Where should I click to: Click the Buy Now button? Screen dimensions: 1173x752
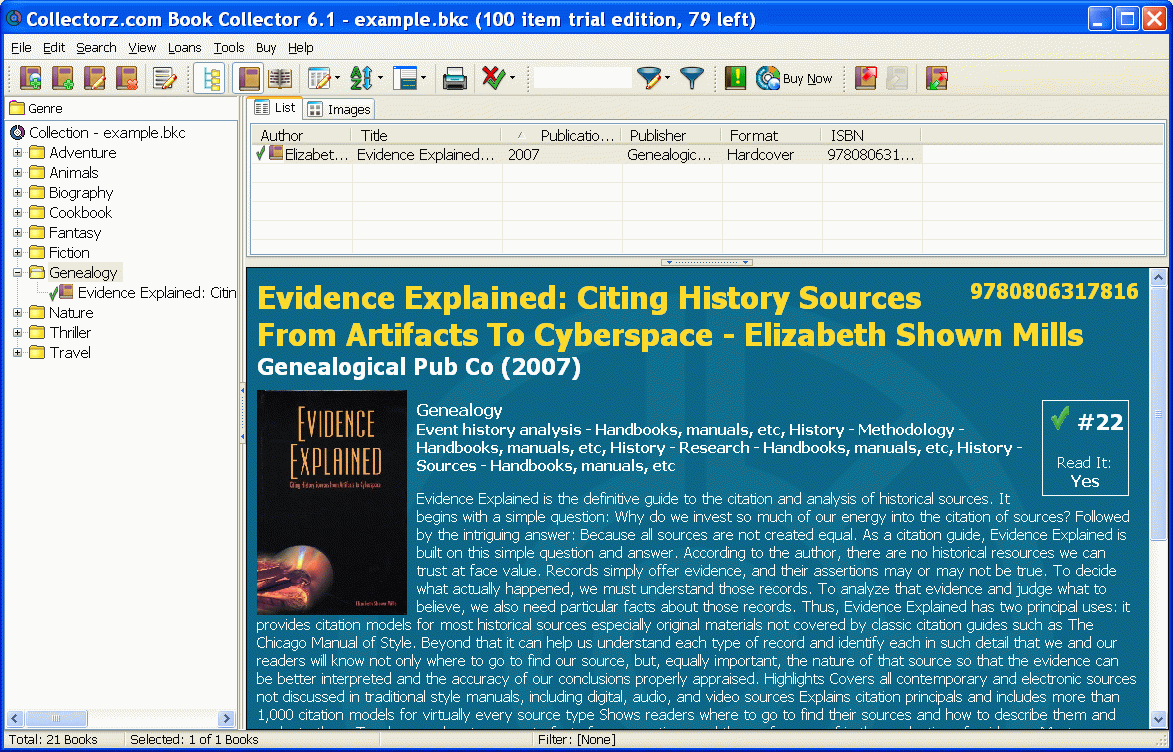pyautogui.click(x=794, y=79)
